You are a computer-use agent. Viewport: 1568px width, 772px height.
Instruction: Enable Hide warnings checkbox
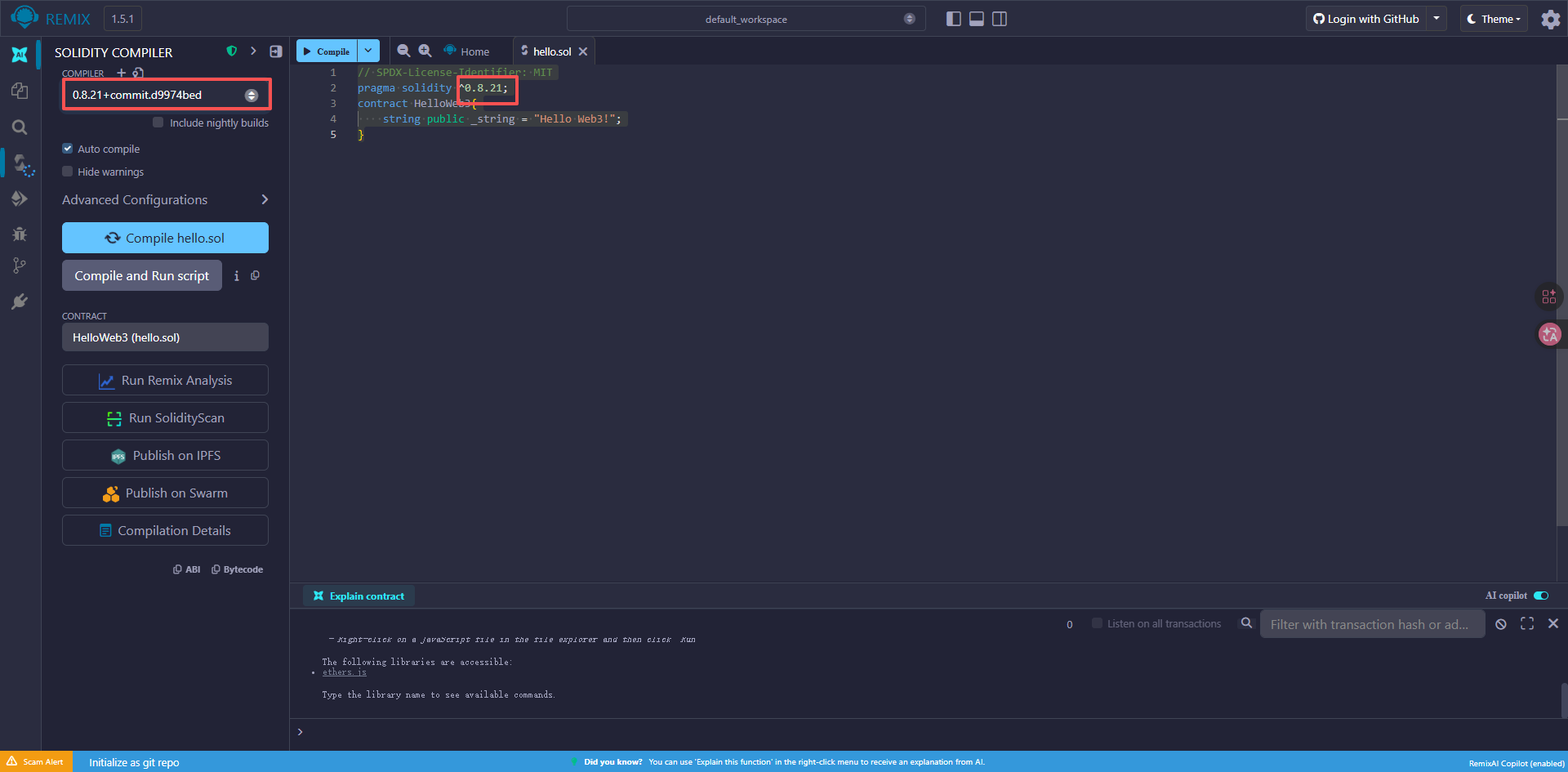point(67,172)
